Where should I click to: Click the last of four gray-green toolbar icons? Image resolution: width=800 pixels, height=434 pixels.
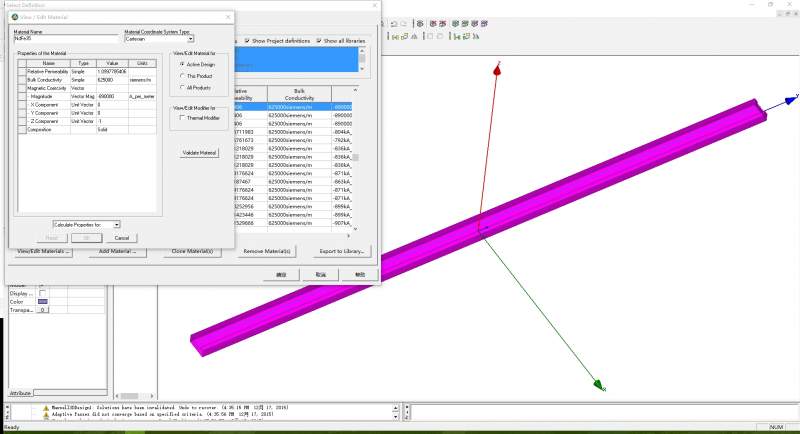[484, 23]
